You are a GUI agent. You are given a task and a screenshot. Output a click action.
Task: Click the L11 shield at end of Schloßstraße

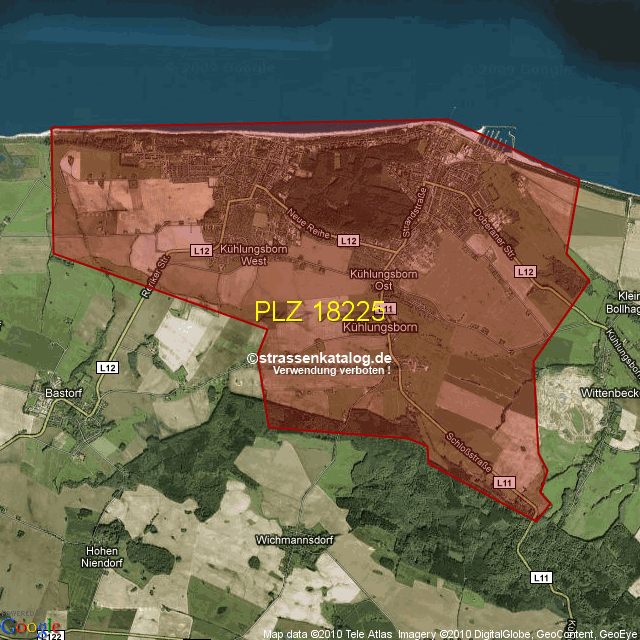pos(504,482)
